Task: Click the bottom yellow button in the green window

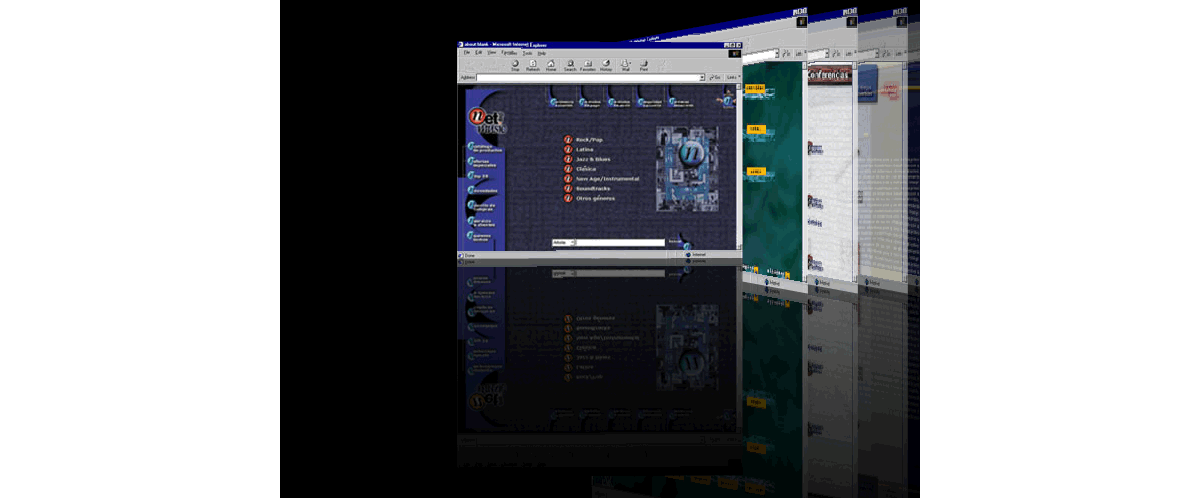Action: point(755,171)
